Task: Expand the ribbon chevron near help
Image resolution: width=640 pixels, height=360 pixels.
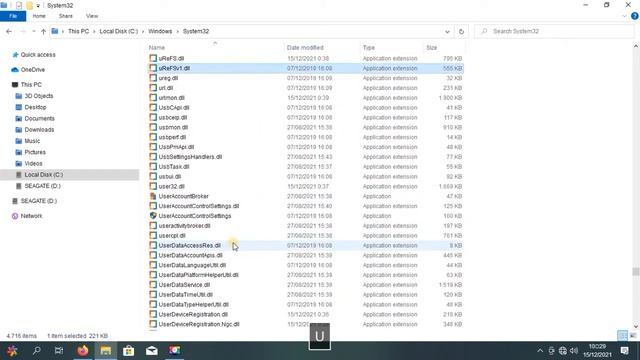Action: [624, 16]
